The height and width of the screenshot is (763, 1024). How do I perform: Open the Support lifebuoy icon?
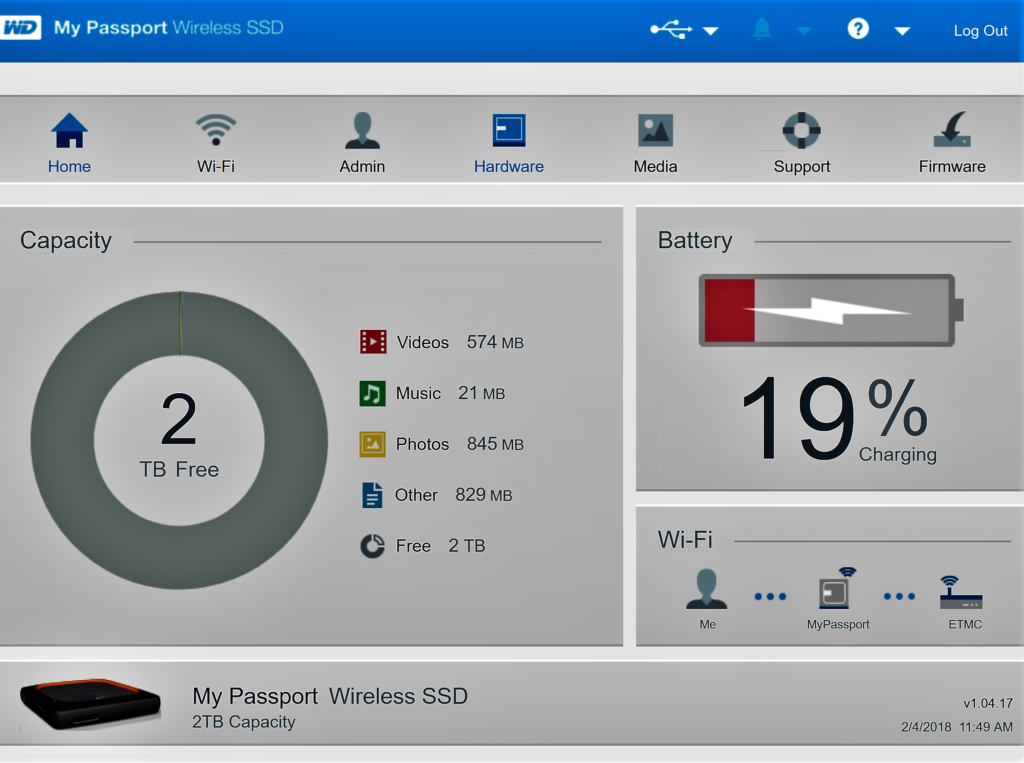[x=802, y=131]
